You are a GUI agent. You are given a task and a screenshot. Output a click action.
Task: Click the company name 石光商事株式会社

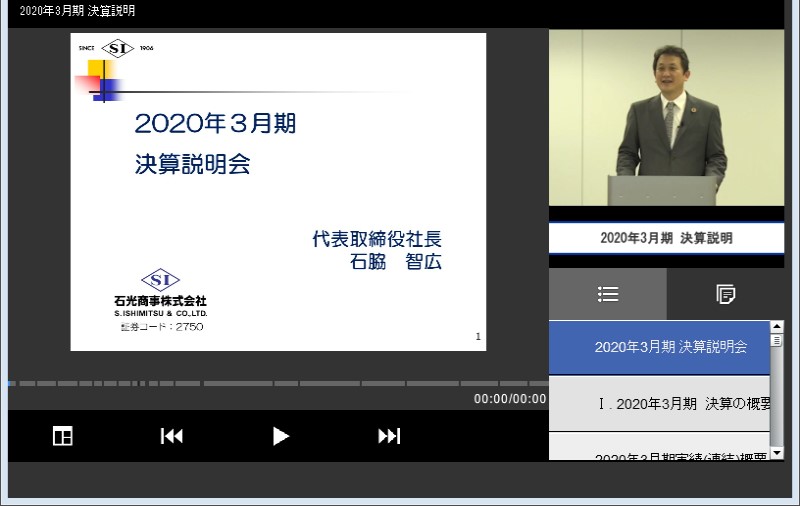pyautogui.click(x=160, y=301)
